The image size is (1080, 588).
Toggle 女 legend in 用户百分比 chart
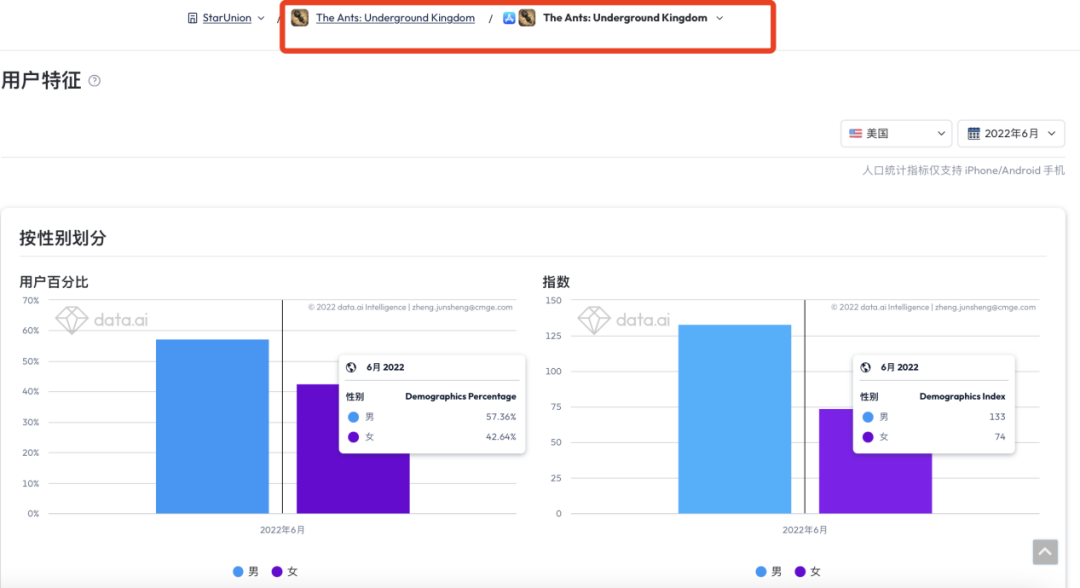pos(285,571)
